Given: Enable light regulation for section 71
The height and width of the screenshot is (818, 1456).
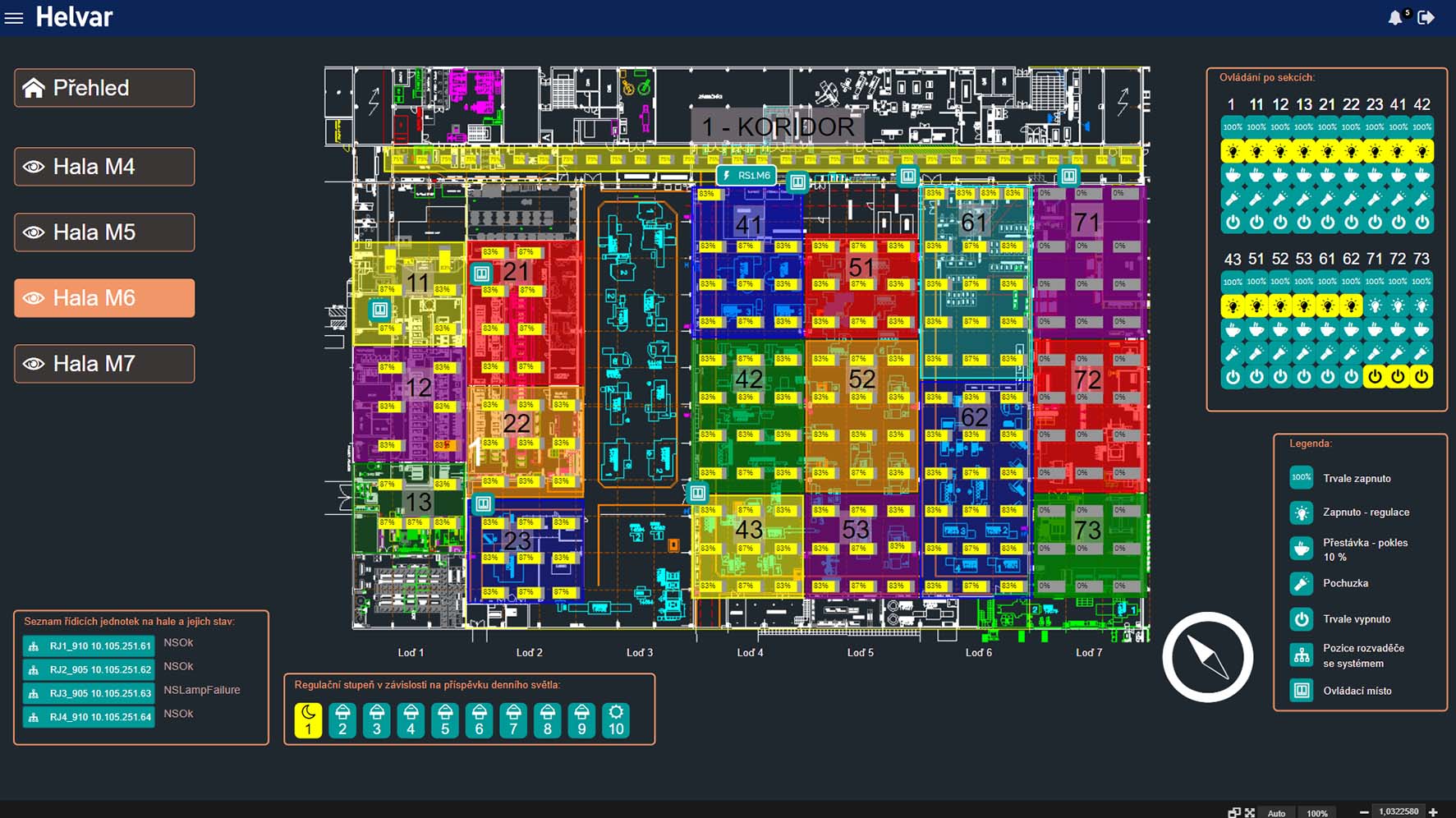Looking at the screenshot, I should [x=1374, y=306].
